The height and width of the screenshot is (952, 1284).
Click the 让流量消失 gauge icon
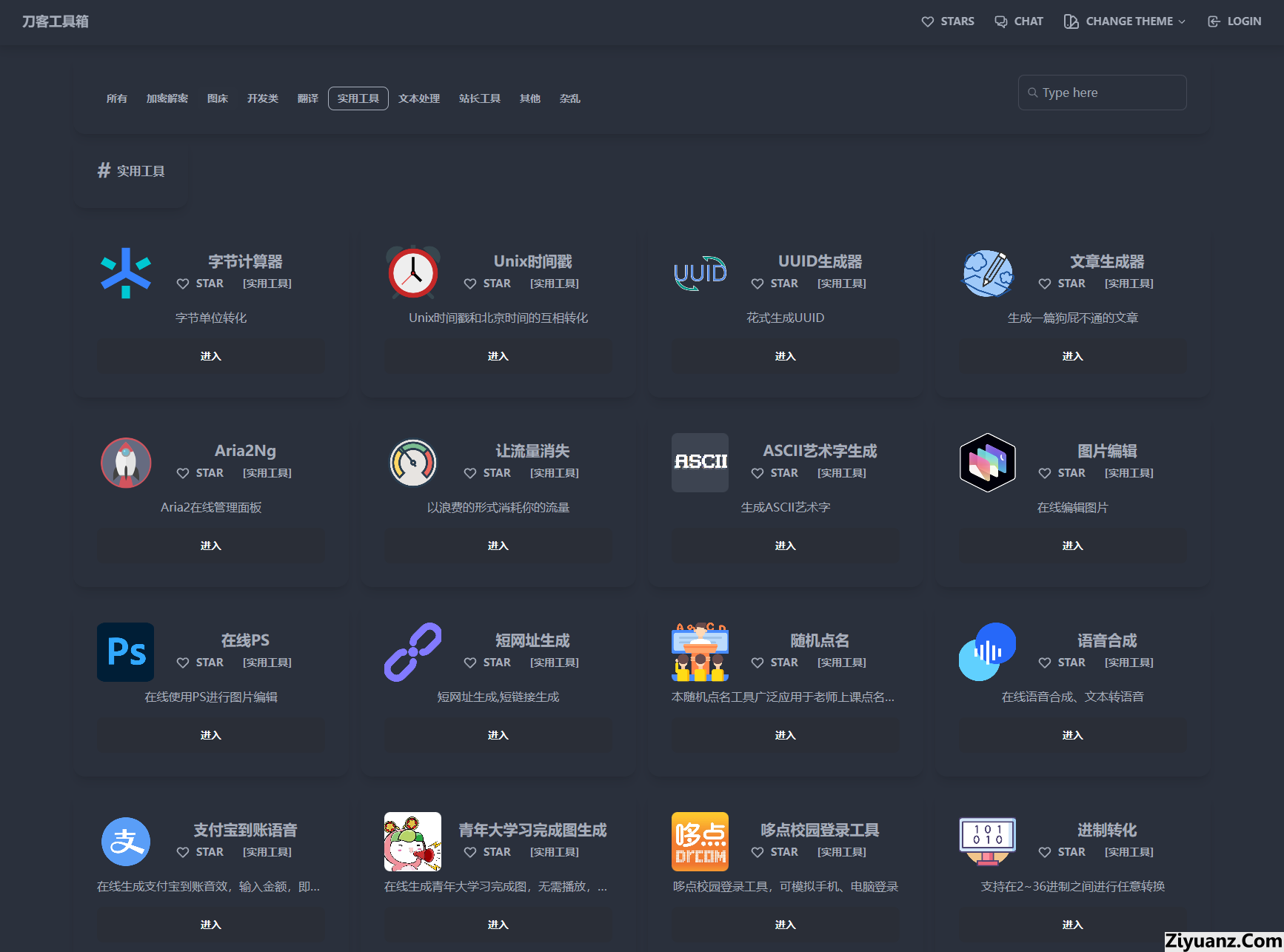tap(413, 463)
